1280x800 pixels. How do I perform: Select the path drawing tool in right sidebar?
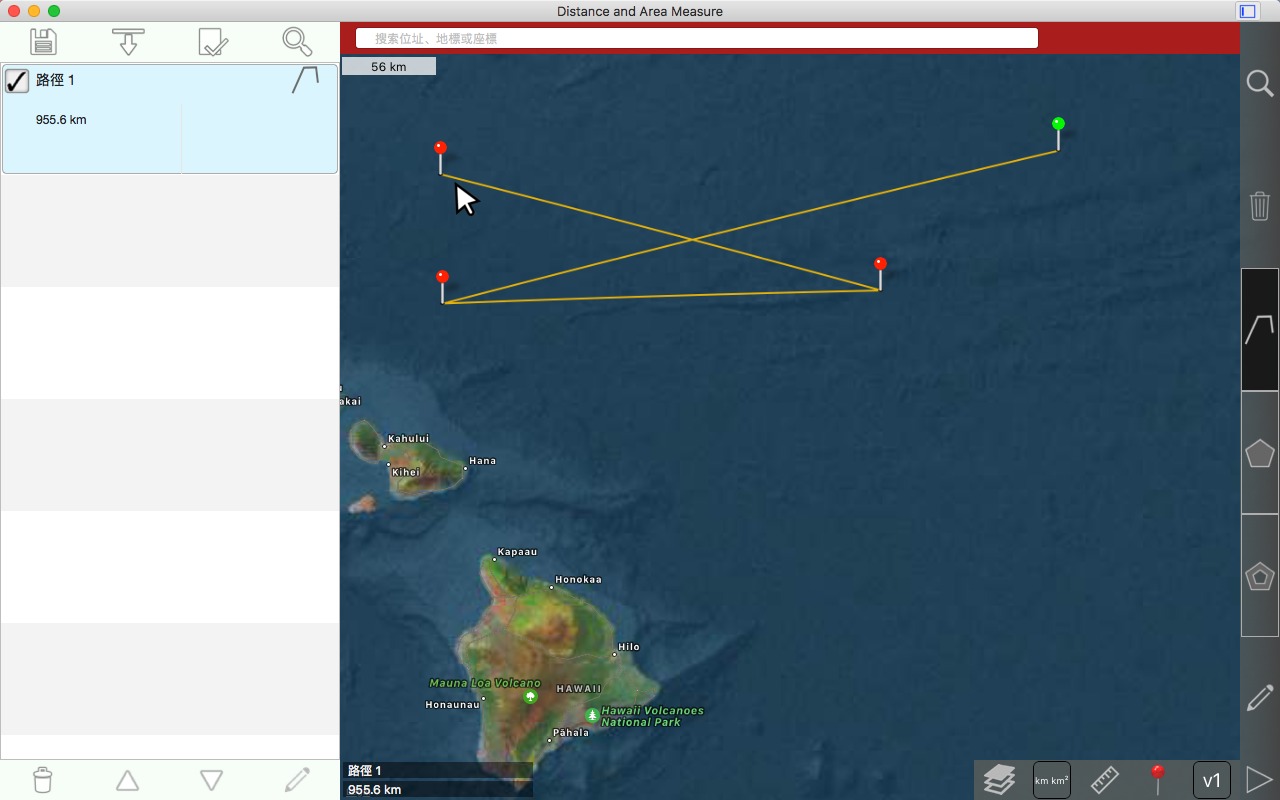pyautogui.click(x=1259, y=329)
